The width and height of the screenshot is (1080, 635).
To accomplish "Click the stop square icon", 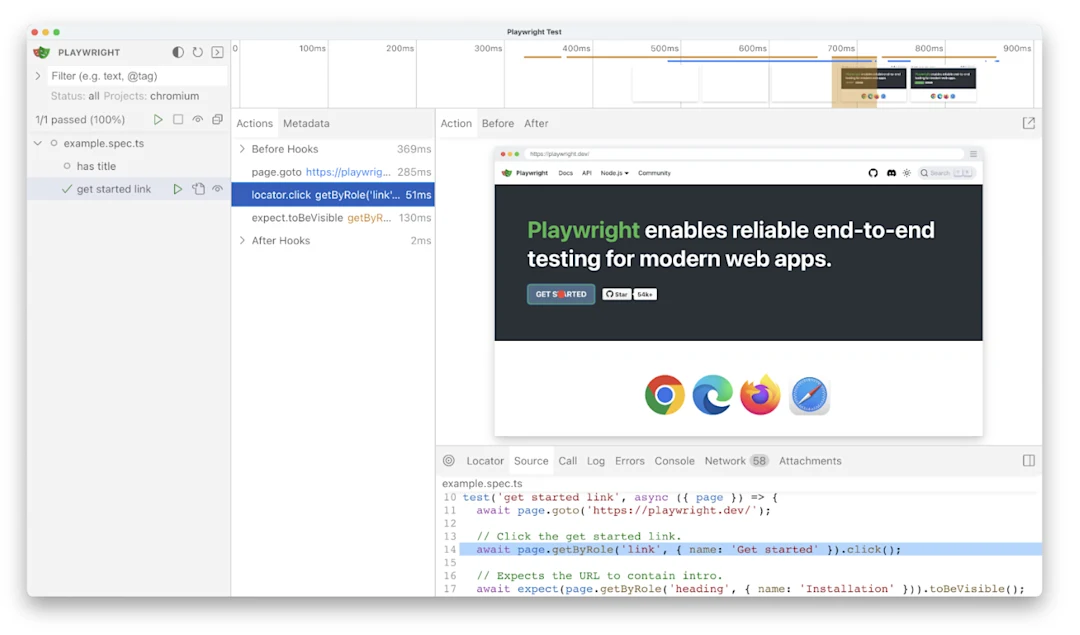I will [x=178, y=119].
